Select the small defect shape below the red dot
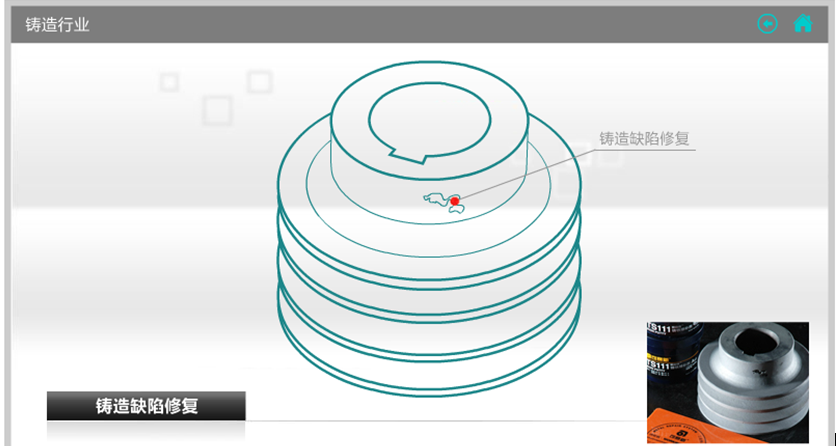836x447 pixels. [456, 210]
